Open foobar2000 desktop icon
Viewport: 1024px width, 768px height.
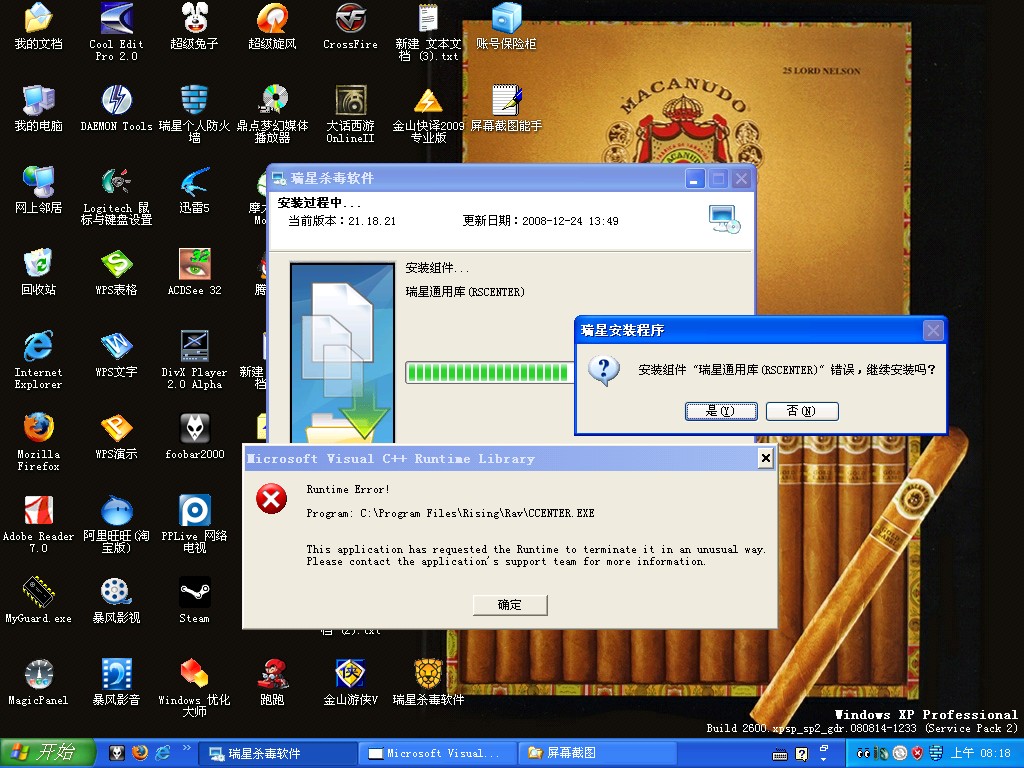[x=194, y=436]
